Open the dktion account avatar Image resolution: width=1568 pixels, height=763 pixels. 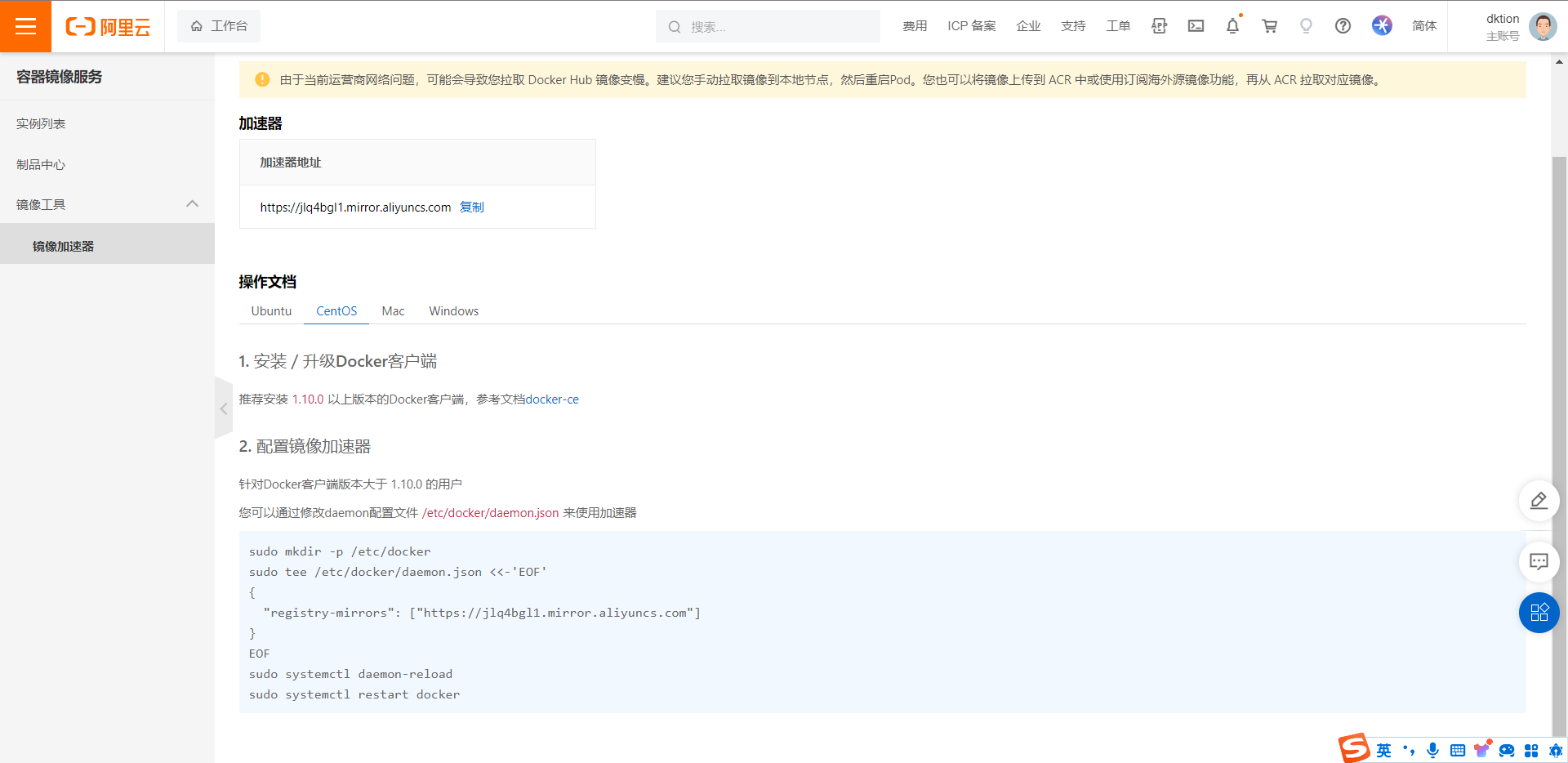click(x=1543, y=26)
